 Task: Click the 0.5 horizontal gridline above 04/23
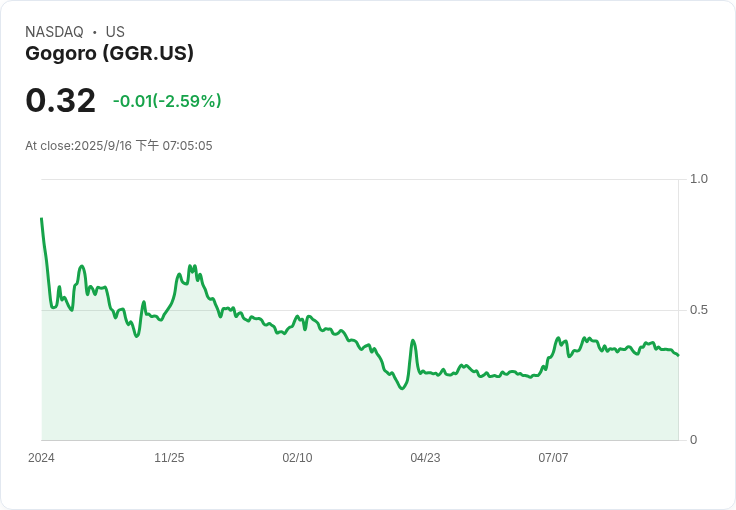pos(425,310)
